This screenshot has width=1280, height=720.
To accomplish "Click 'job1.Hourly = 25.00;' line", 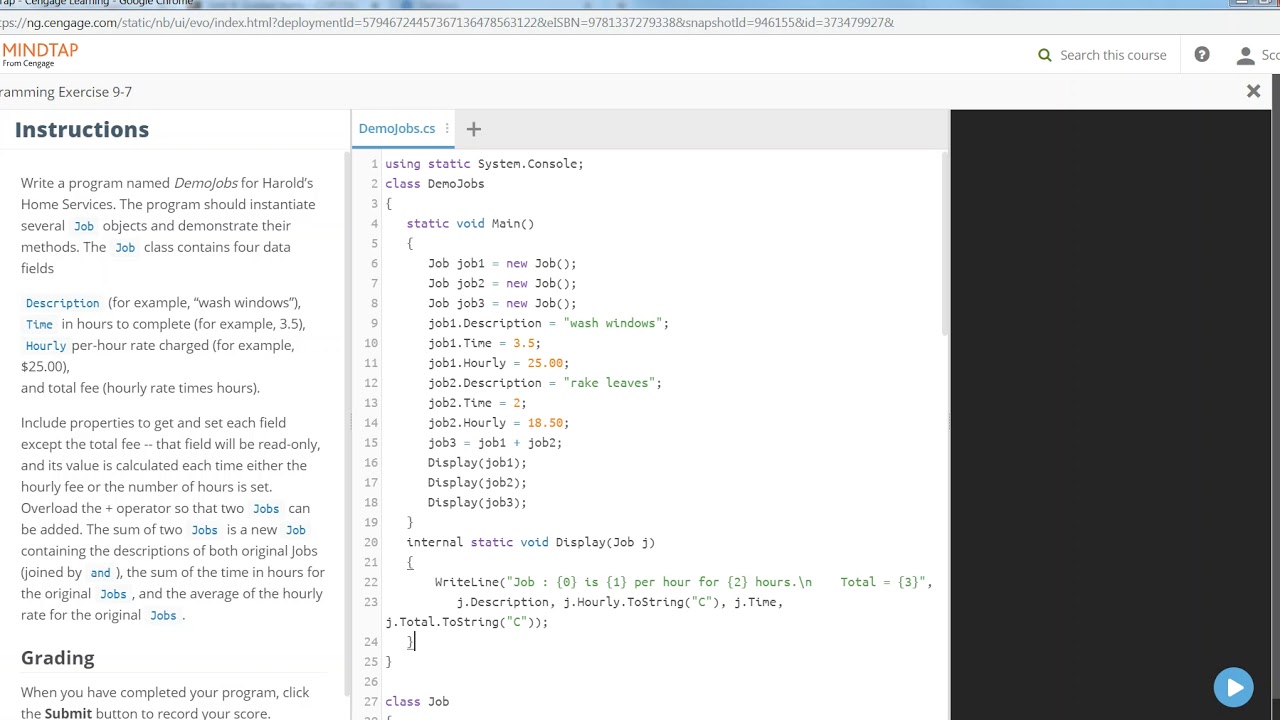I will pos(498,362).
